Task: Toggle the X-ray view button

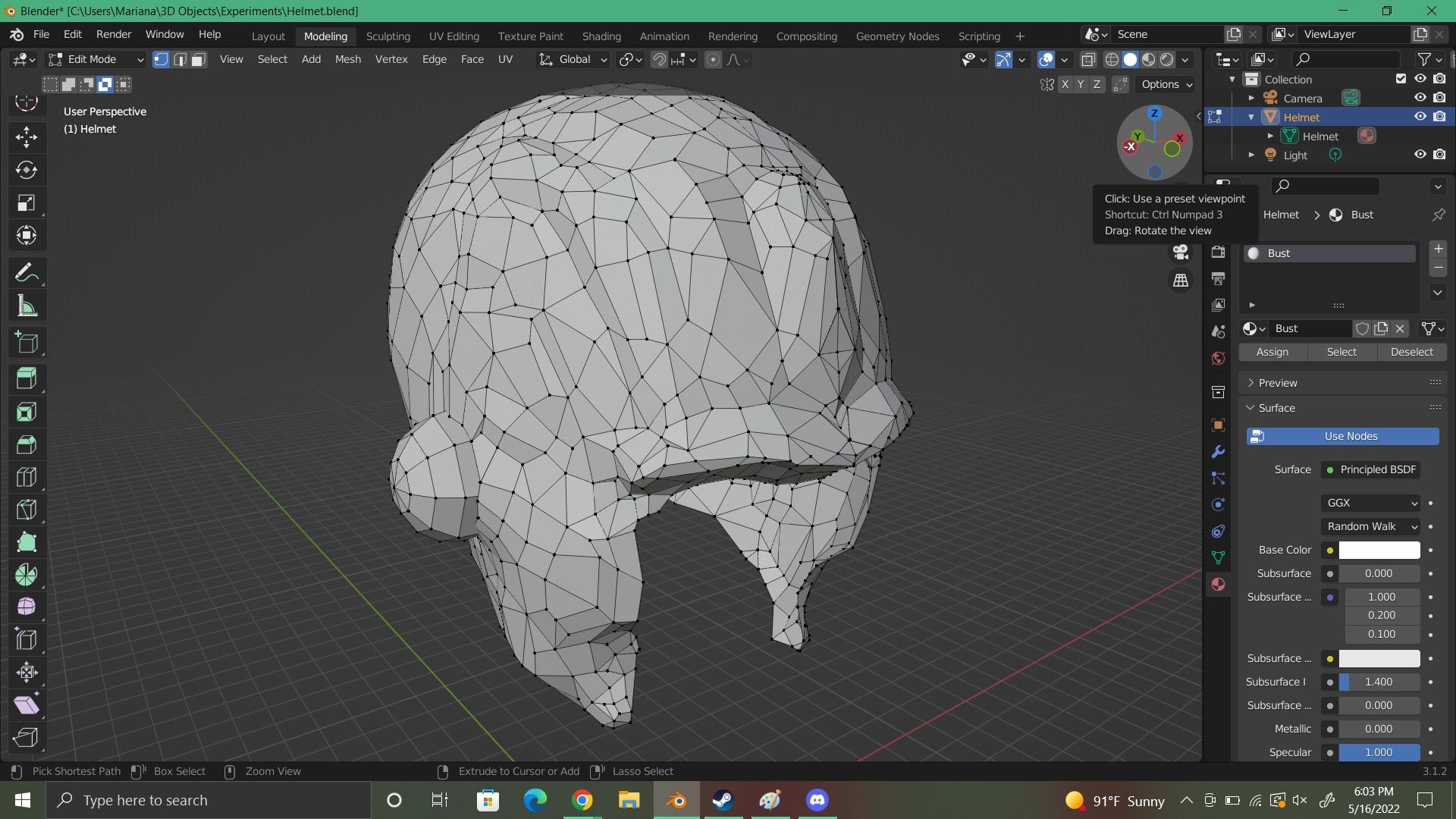Action: tap(1088, 59)
